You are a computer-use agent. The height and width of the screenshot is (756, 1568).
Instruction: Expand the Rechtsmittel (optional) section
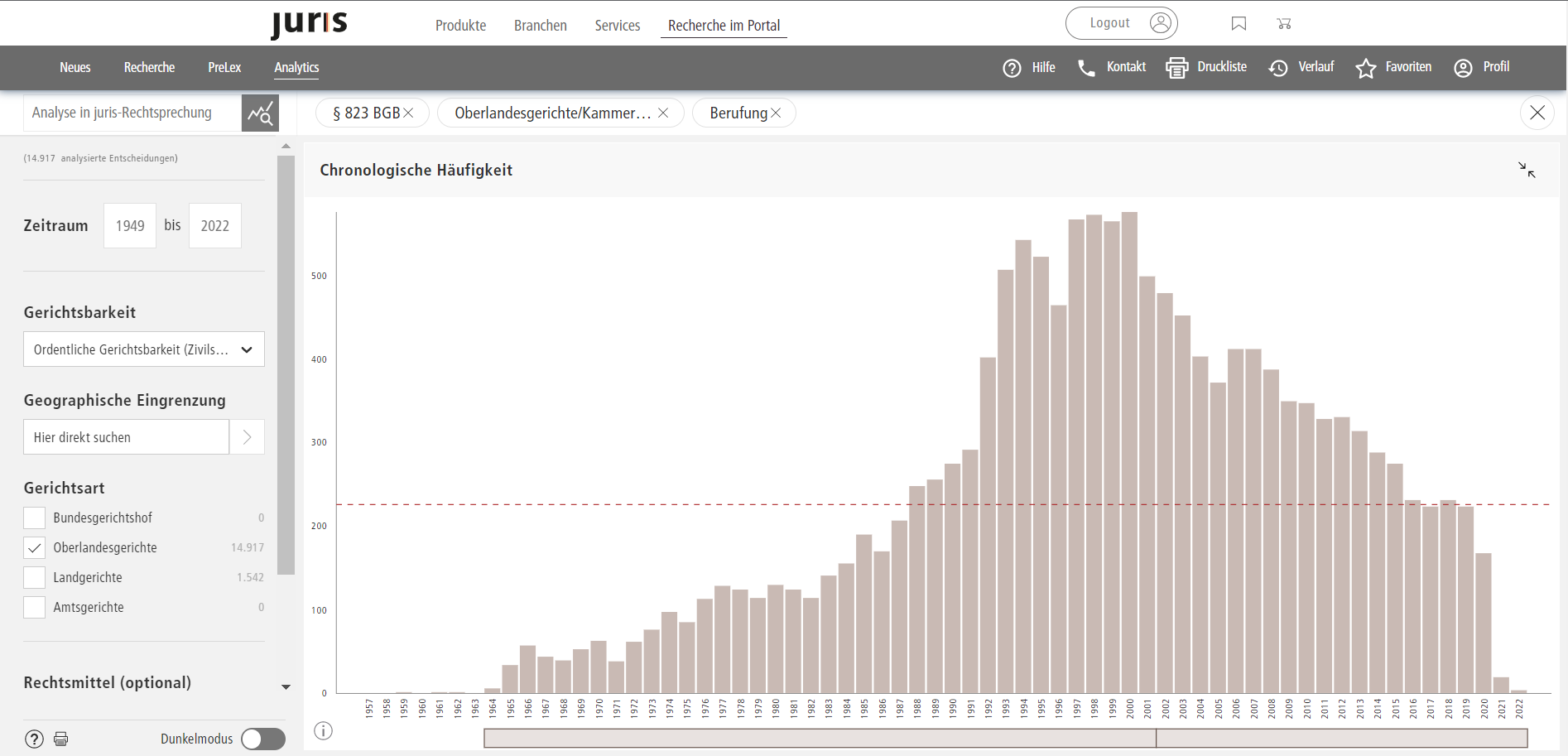(x=286, y=686)
